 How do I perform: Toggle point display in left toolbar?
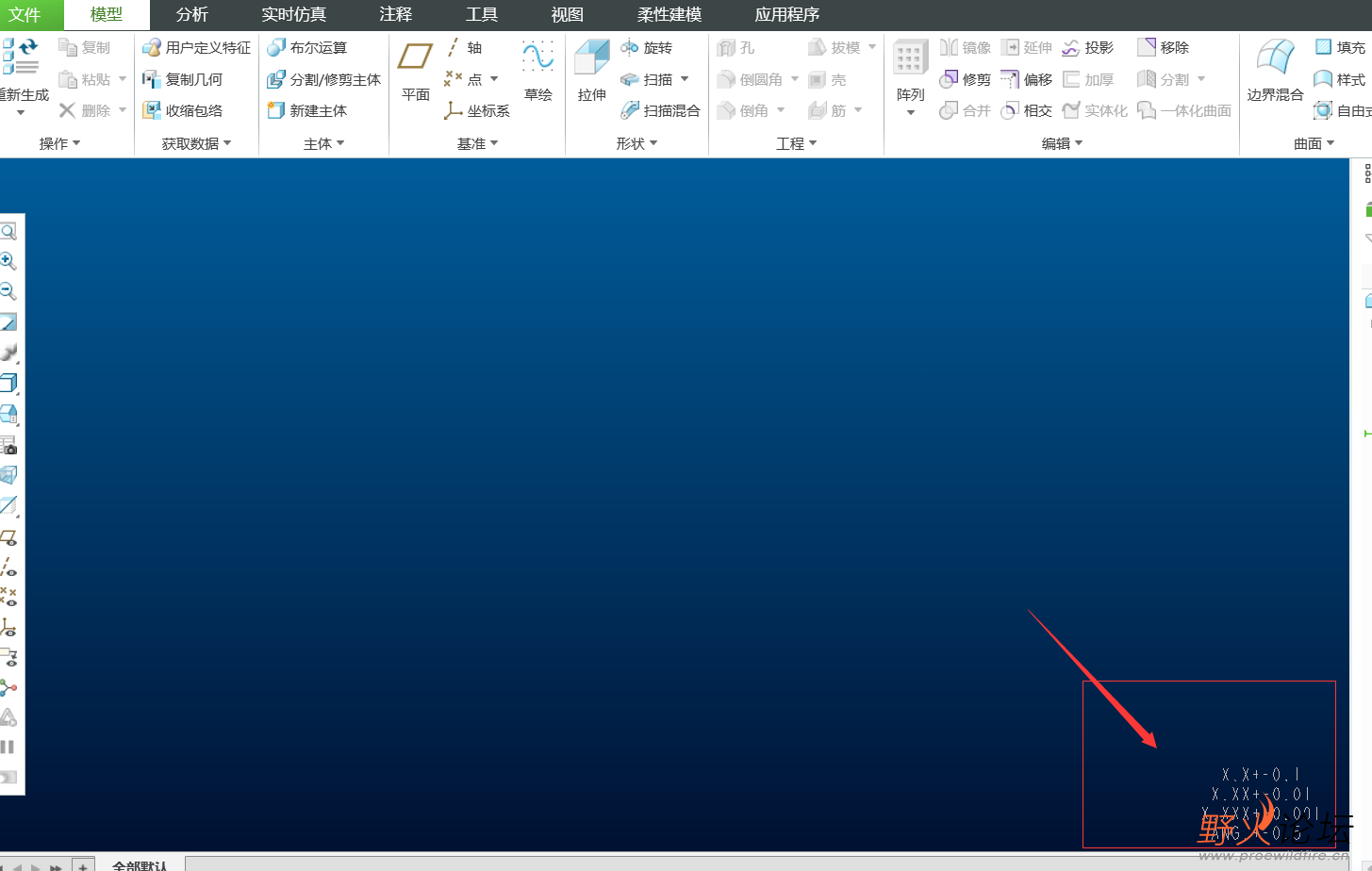tap(8, 597)
